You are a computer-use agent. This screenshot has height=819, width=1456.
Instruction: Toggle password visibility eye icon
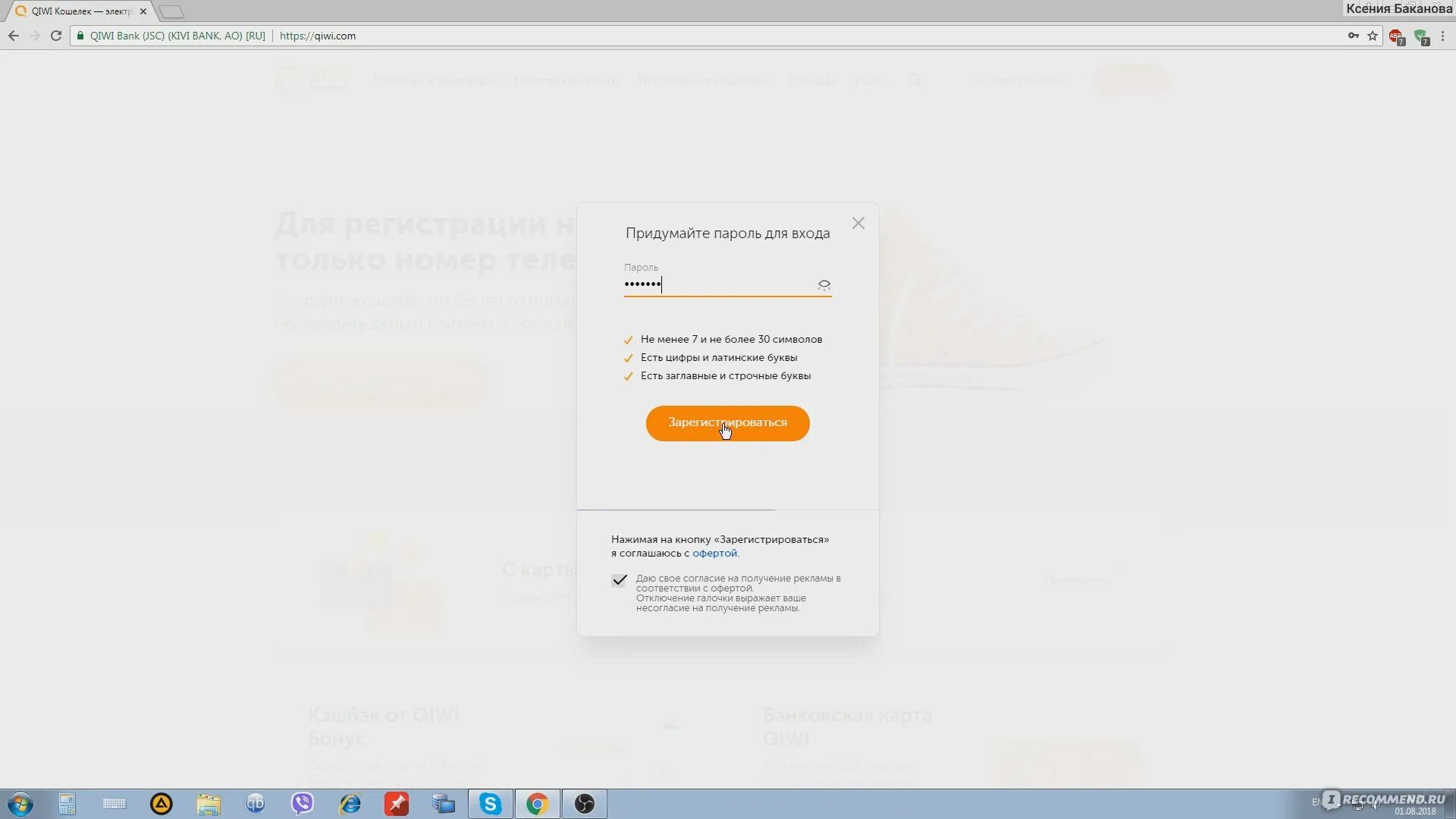click(824, 285)
